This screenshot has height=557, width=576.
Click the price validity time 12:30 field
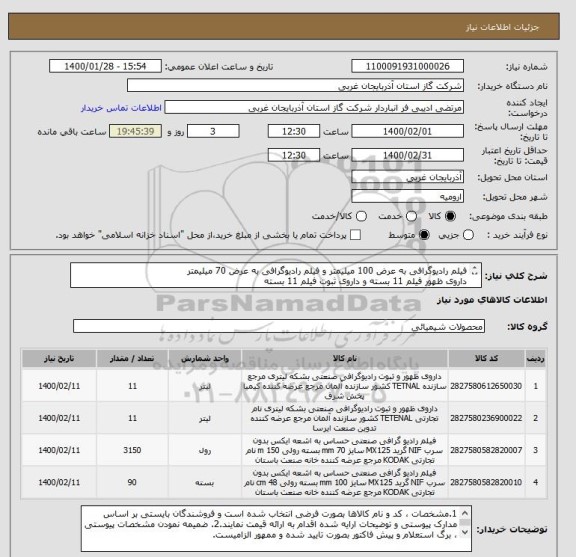(294, 155)
